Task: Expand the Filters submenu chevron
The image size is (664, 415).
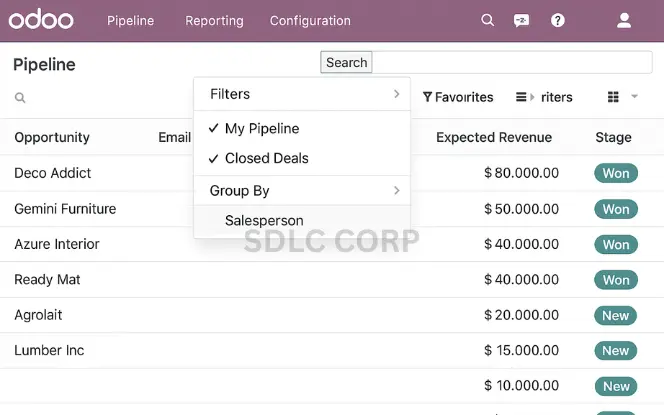Action: pos(396,94)
